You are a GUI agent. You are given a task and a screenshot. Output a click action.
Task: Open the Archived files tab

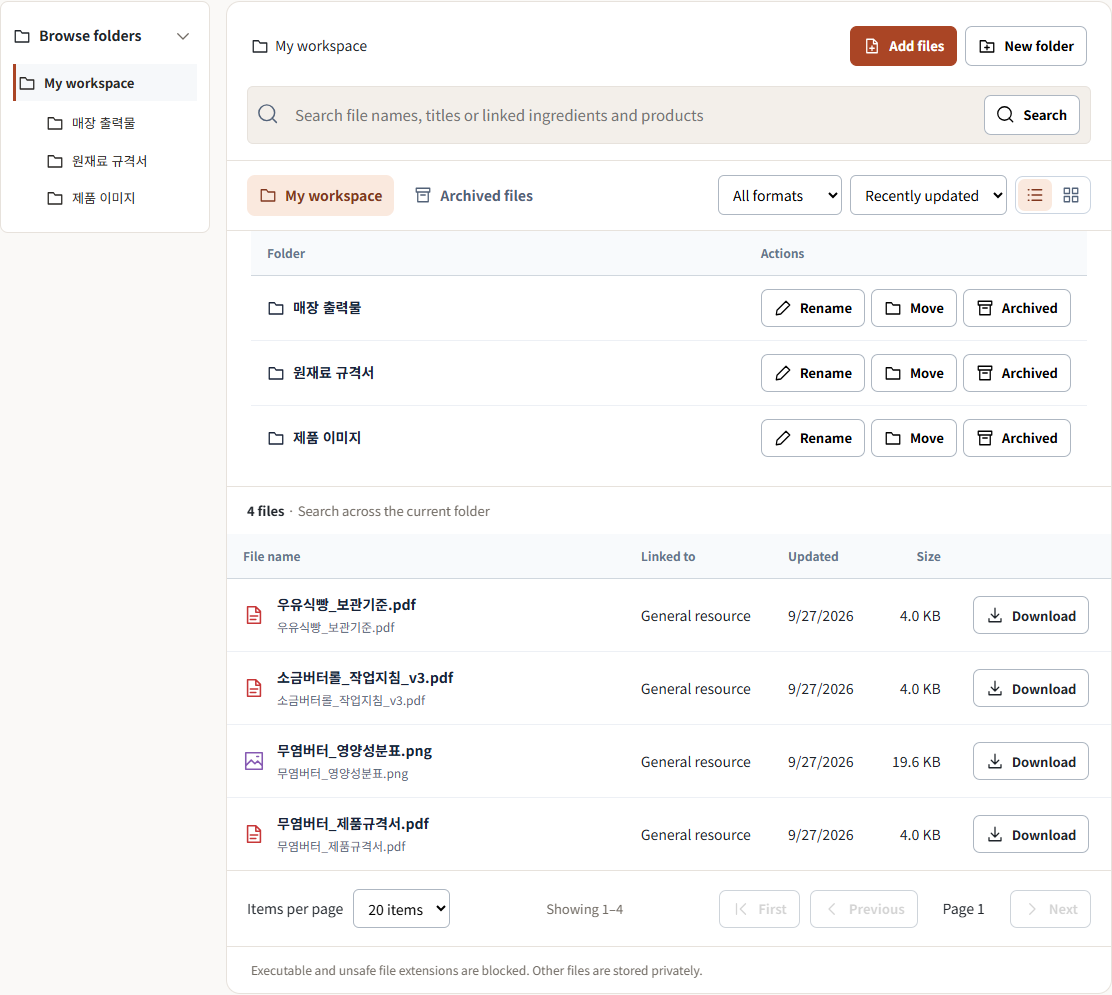474,195
